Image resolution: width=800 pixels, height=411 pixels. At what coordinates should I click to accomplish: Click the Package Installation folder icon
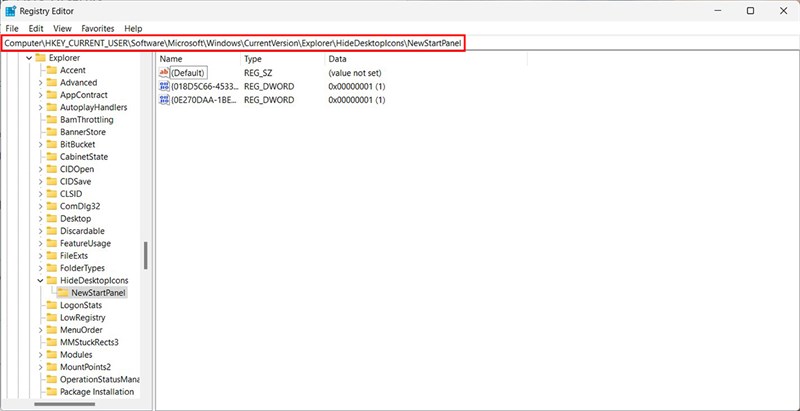52,392
